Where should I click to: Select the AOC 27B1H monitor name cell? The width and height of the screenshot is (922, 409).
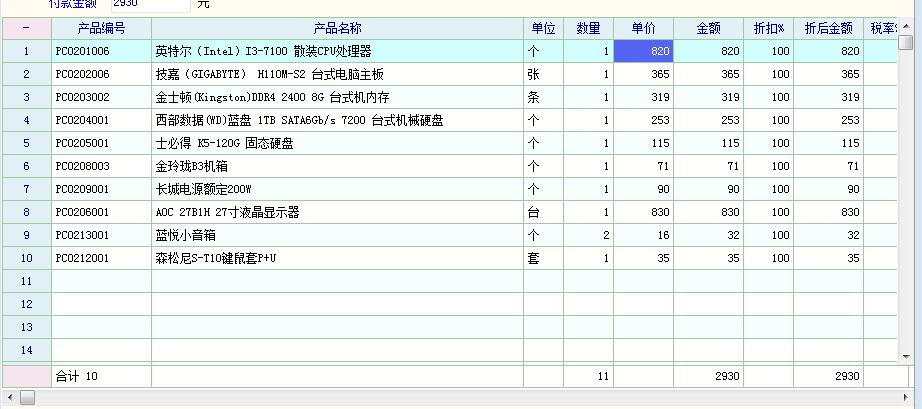click(337, 212)
